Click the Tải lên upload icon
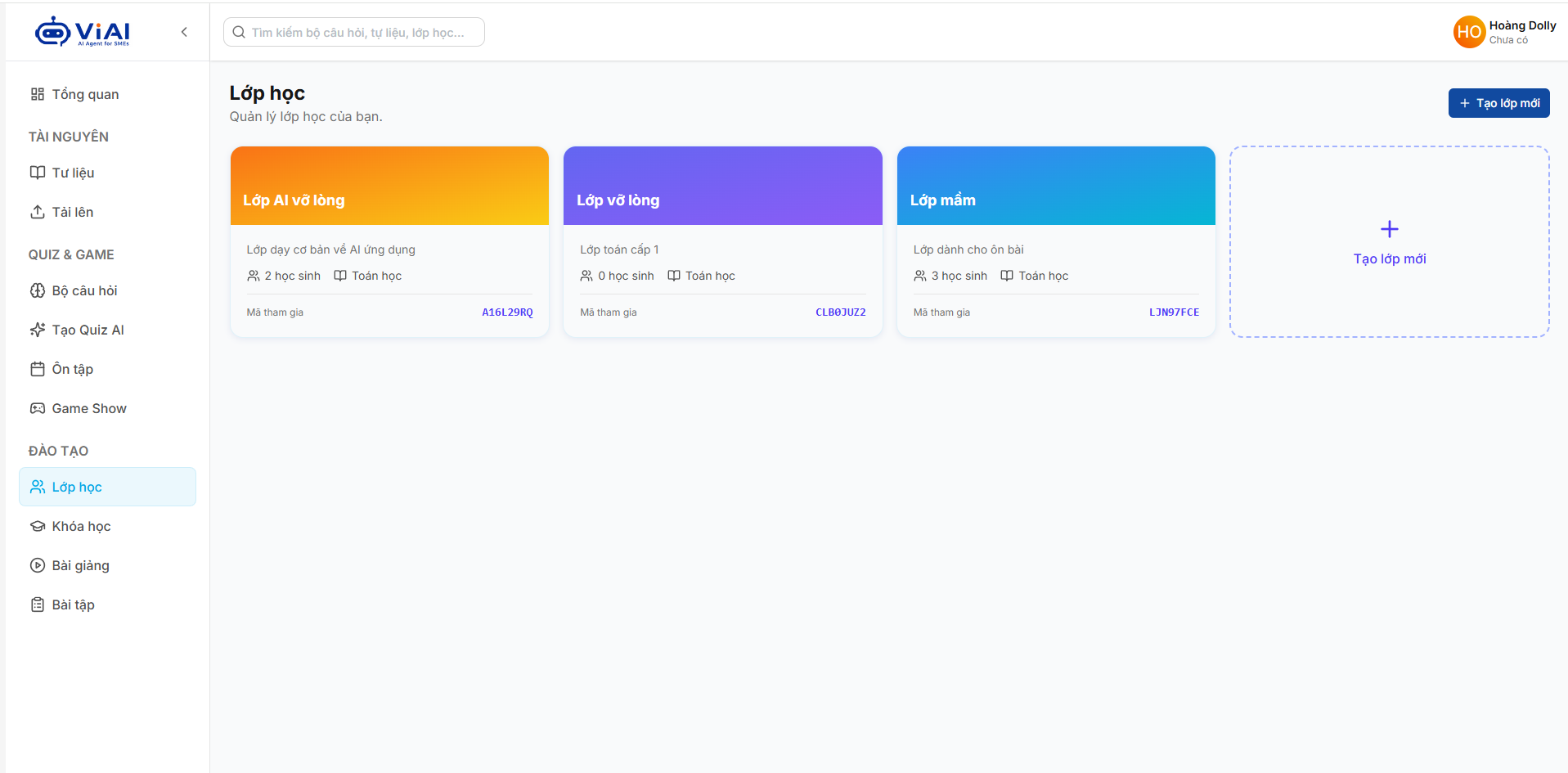 coord(38,212)
